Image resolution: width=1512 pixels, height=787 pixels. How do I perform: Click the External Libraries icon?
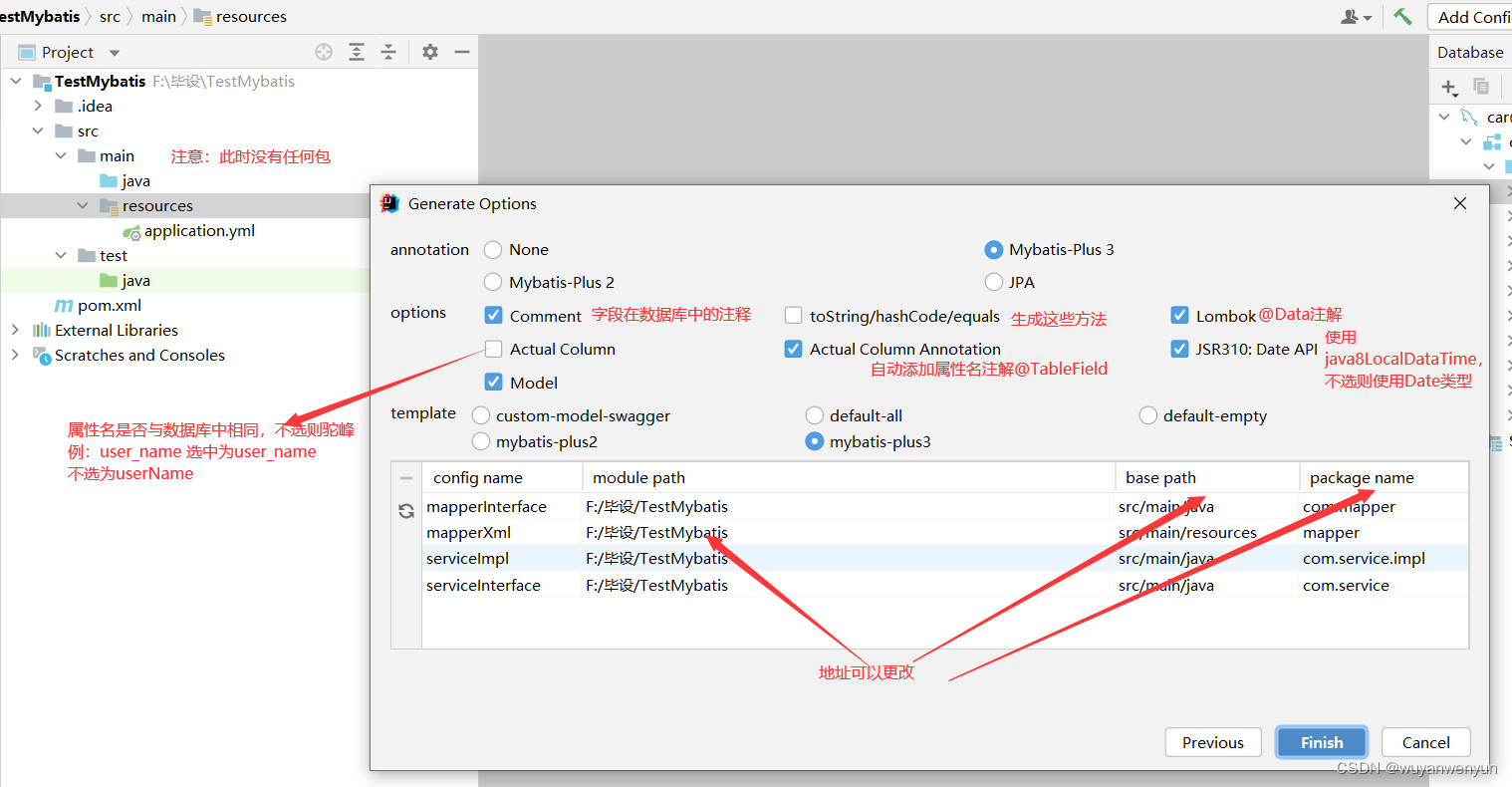(42, 331)
